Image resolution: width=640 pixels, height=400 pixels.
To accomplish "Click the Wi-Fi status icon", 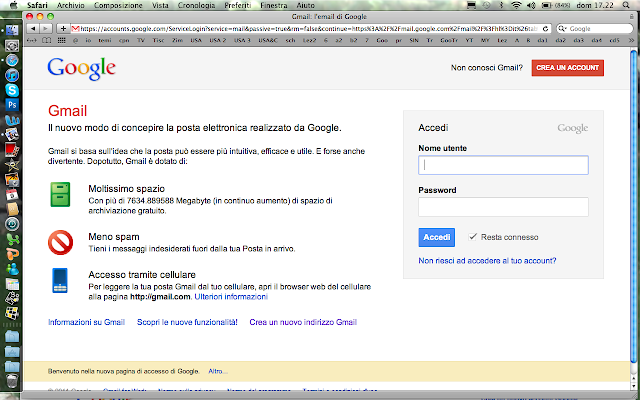I will 516,5.
